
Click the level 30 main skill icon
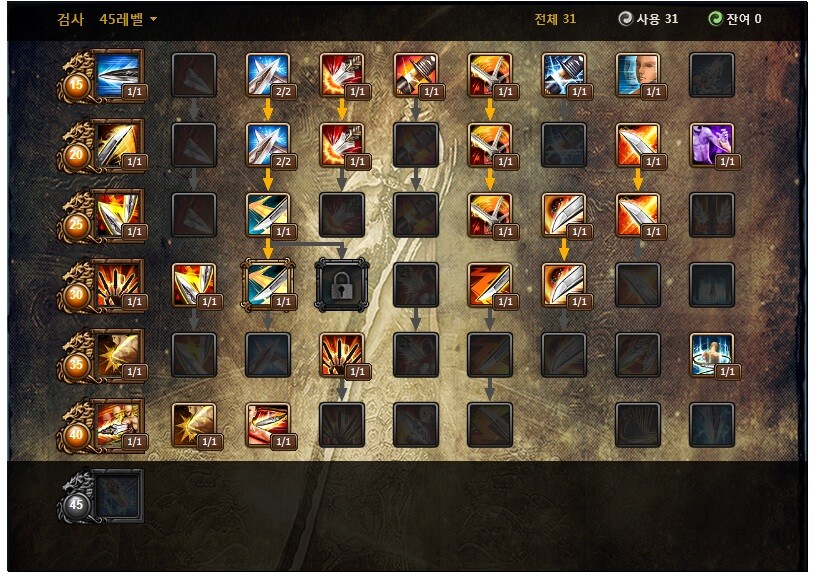coord(118,286)
